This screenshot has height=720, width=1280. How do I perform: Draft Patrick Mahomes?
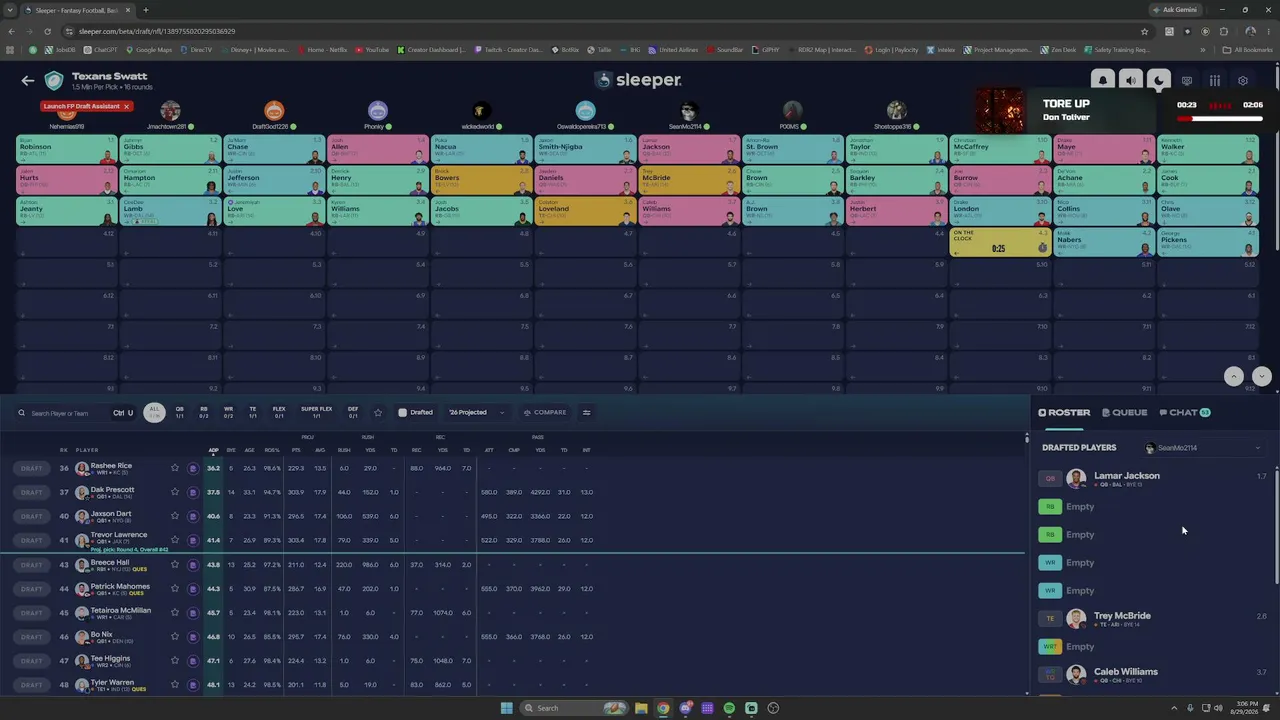pos(32,589)
